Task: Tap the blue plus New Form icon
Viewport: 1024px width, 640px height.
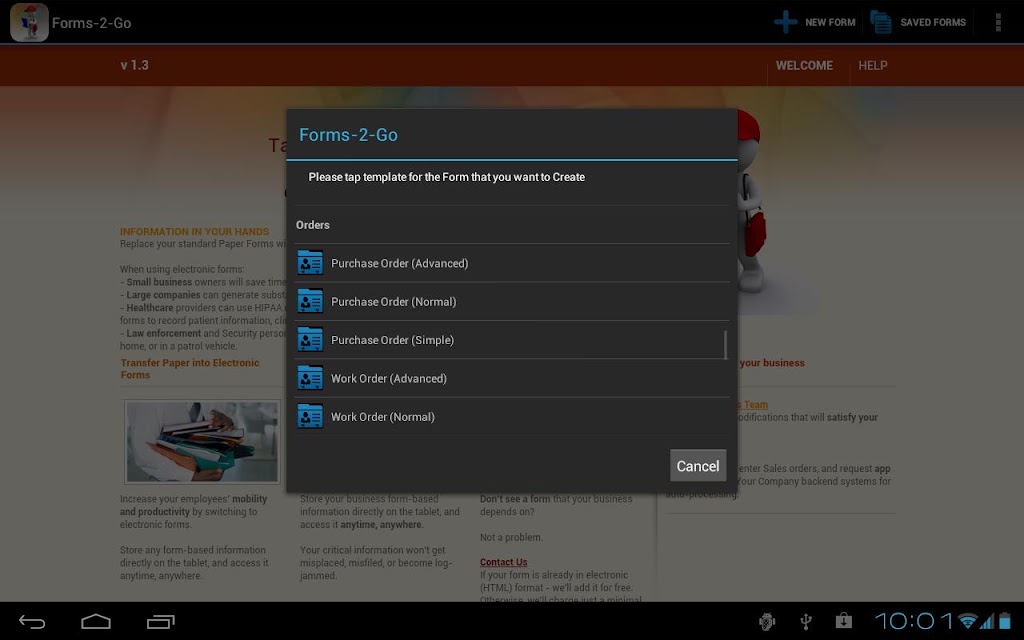Action: [785, 22]
